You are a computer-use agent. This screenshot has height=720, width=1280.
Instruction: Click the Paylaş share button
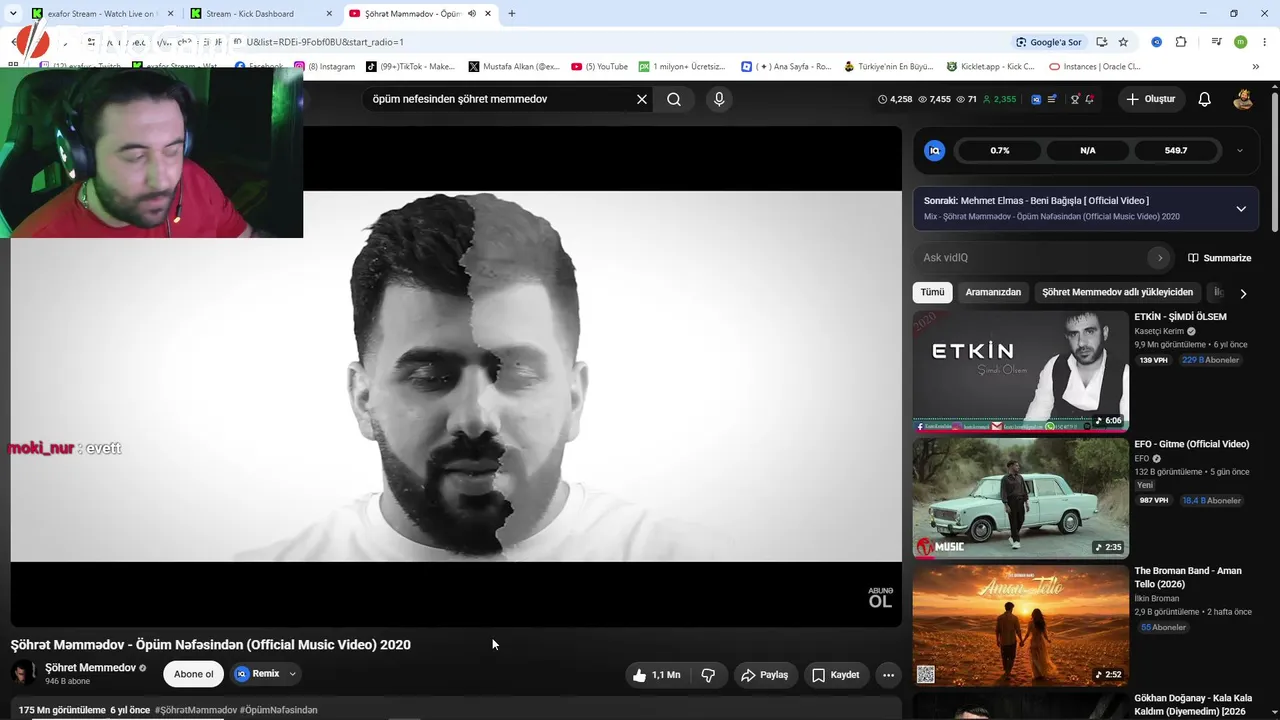(764, 675)
